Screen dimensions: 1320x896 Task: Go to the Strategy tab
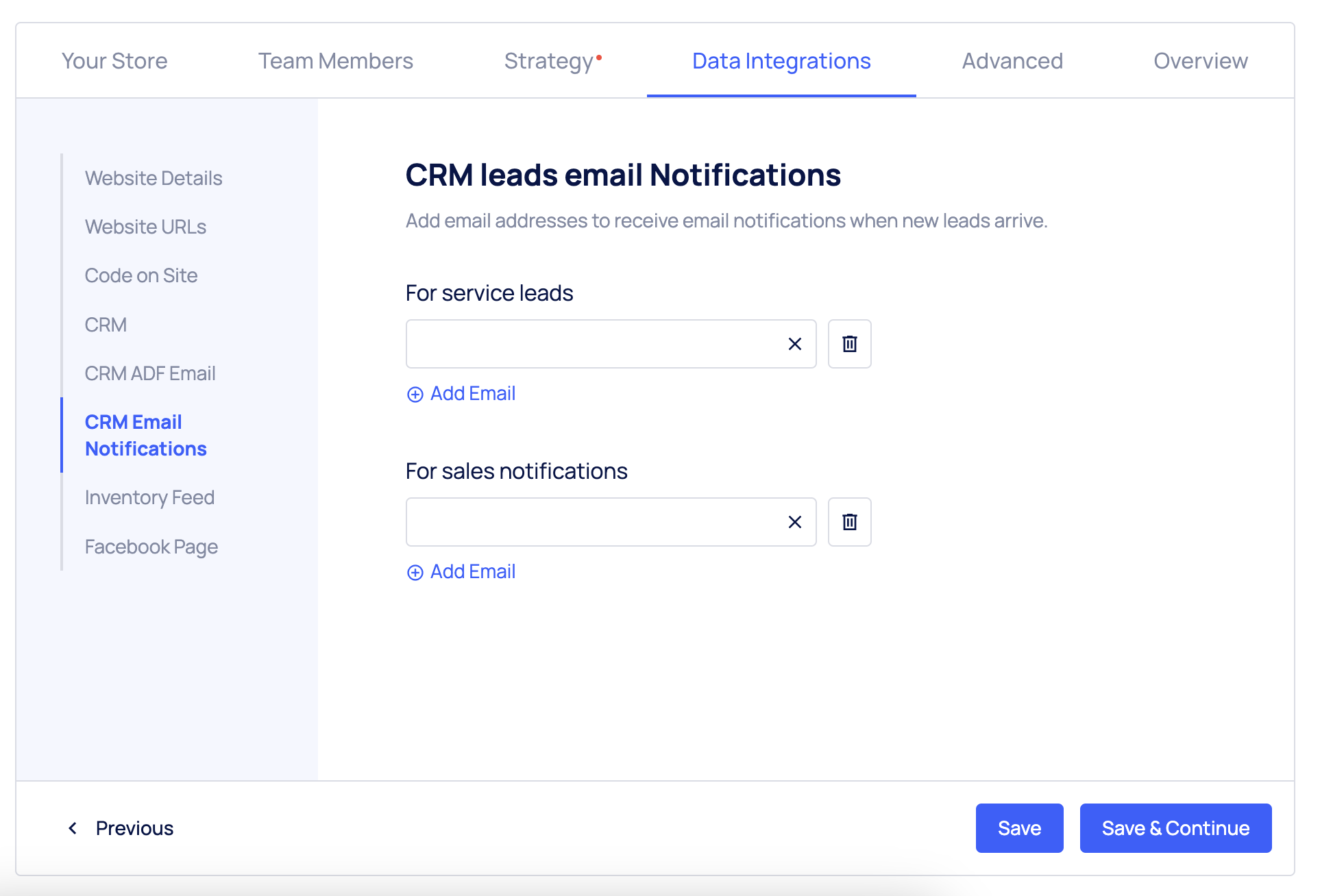[x=549, y=61]
